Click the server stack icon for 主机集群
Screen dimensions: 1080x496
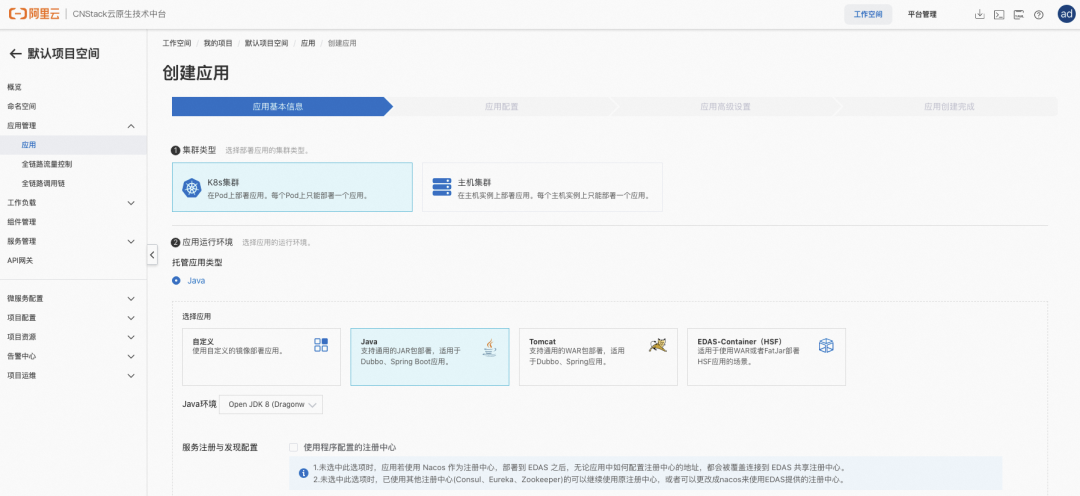[442, 187]
